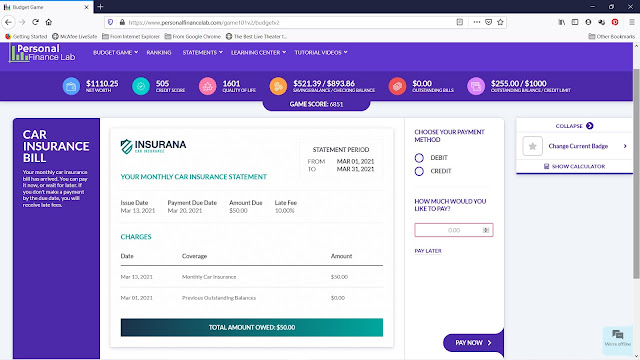Open page actions three-dot menu
This screenshot has height=360, width=640.
pyautogui.click(x=476, y=22)
